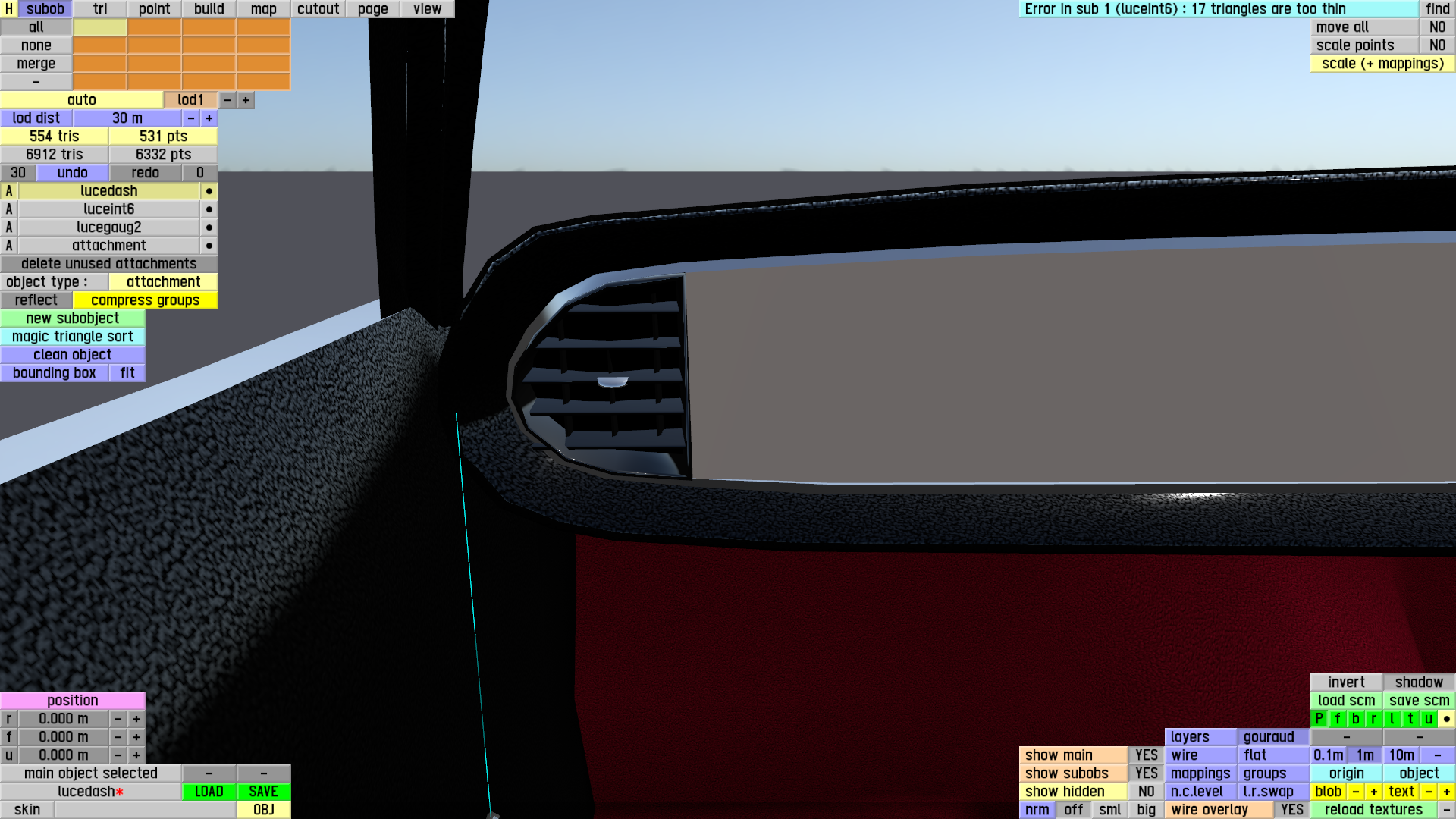Select the front view 'f' button
This screenshot has width=1456, height=819.
click(x=1337, y=719)
